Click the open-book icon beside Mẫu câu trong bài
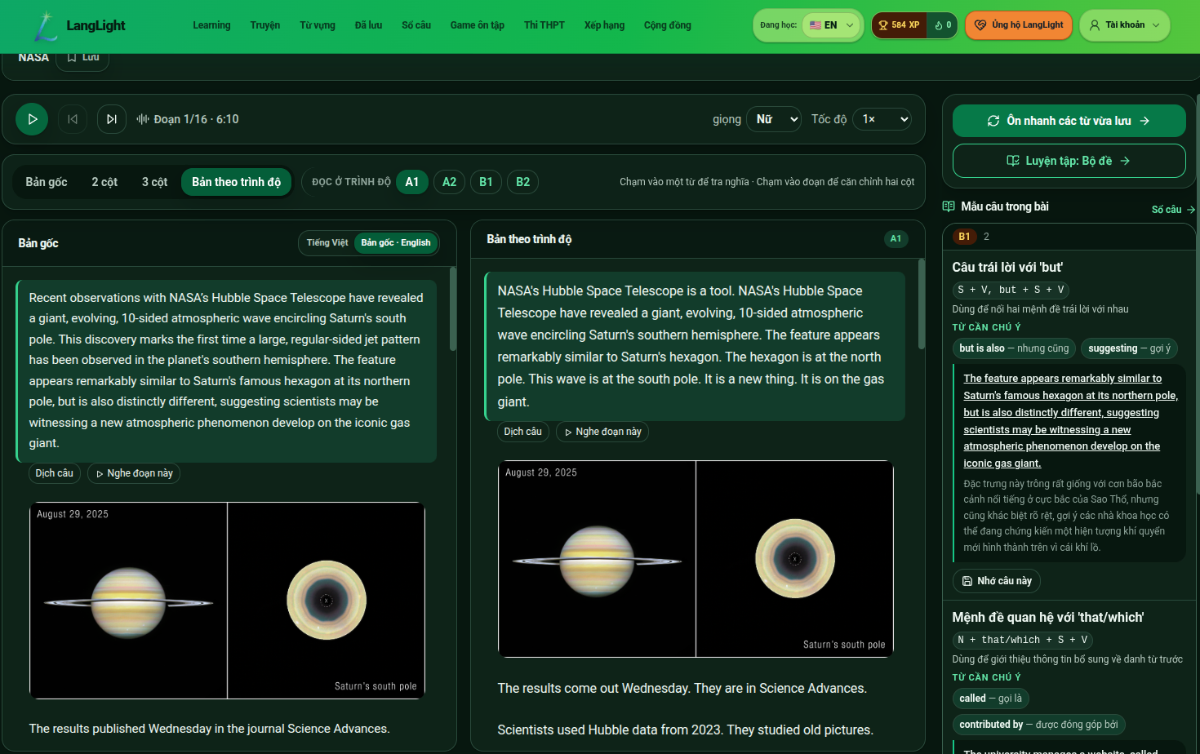Viewport: 1200px width, 754px height. [949, 207]
